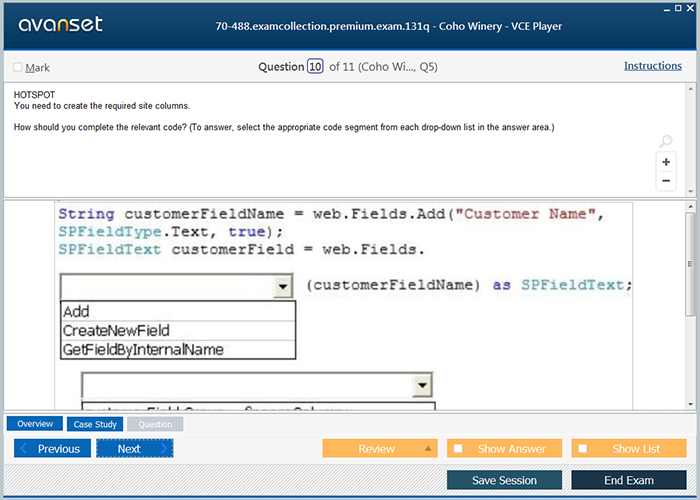The width and height of the screenshot is (700, 500).
Task: Minimize the VCE Player window
Action: [667, 8]
